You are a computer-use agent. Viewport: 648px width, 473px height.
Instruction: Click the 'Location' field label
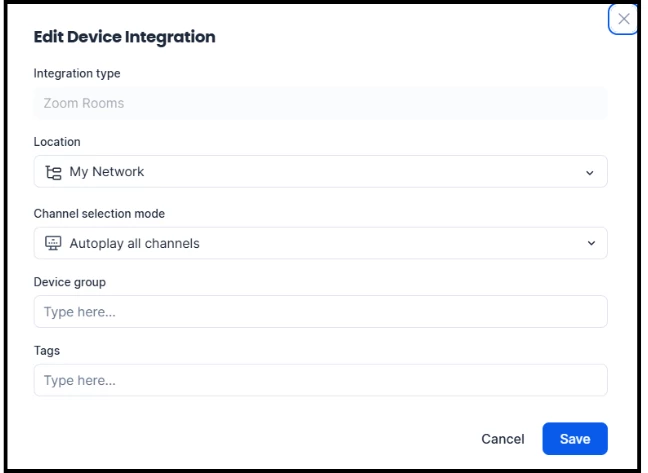[57, 142]
